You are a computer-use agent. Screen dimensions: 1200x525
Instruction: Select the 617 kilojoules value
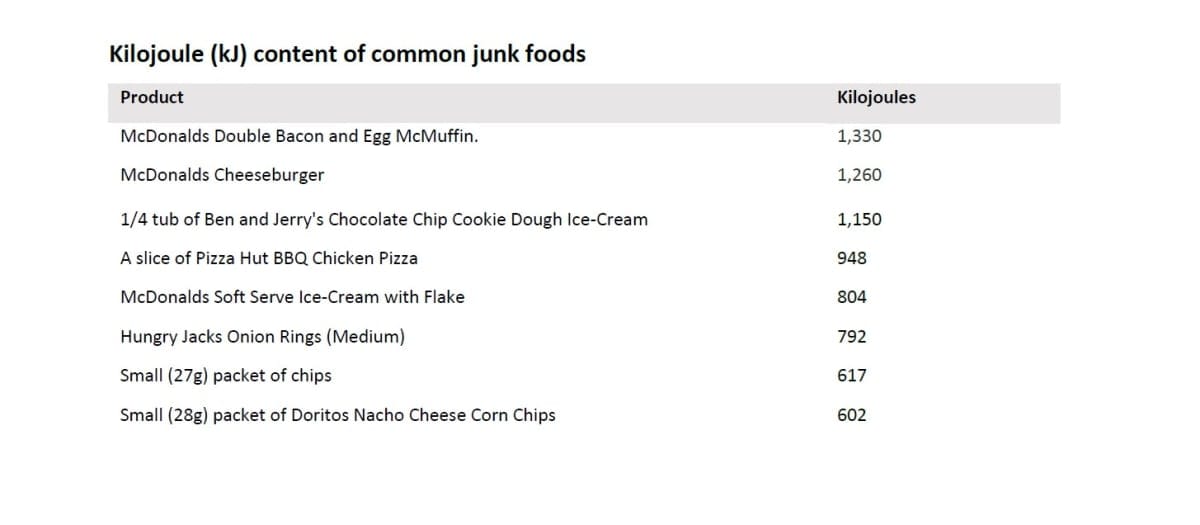coord(852,376)
